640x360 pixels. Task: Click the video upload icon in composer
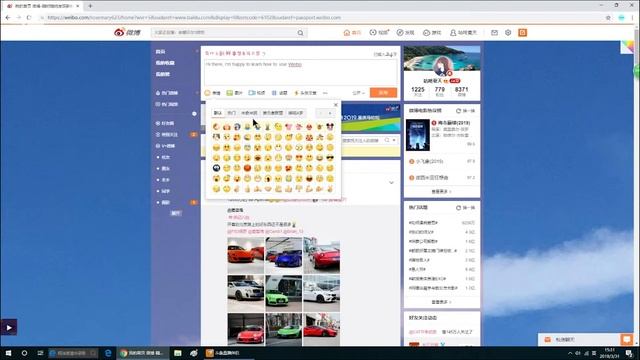click(257, 93)
